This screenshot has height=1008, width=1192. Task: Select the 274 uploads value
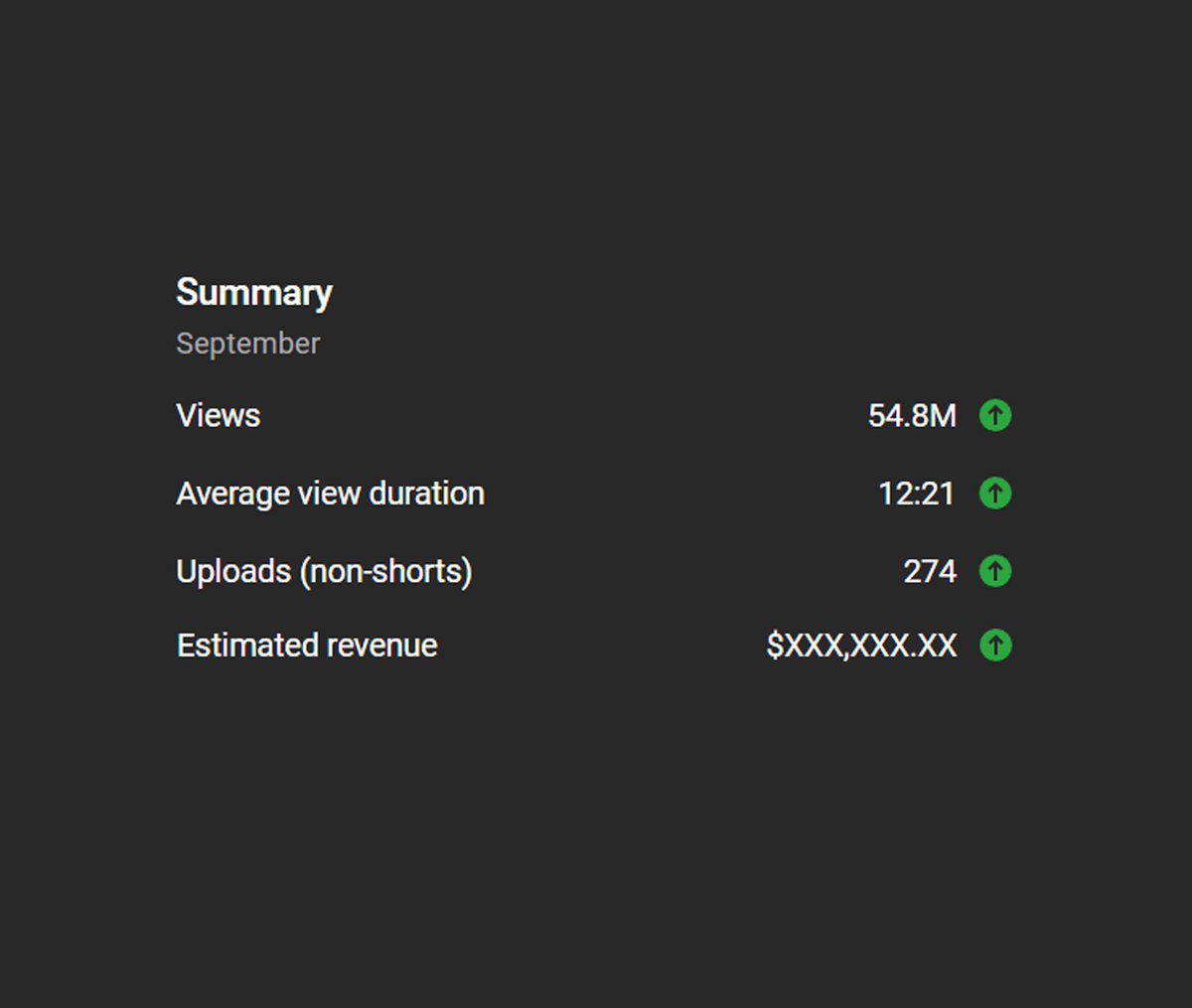tap(930, 572)
